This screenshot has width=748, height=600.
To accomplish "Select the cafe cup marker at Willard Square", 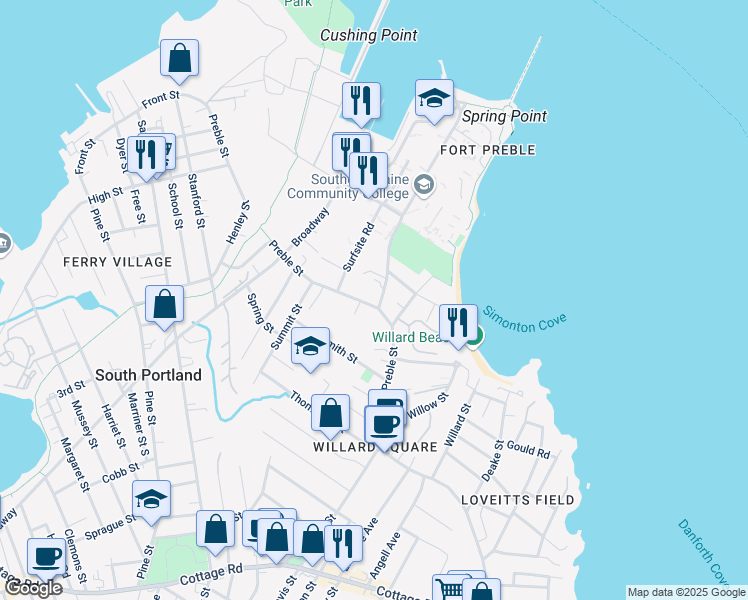I will (384, 426).
